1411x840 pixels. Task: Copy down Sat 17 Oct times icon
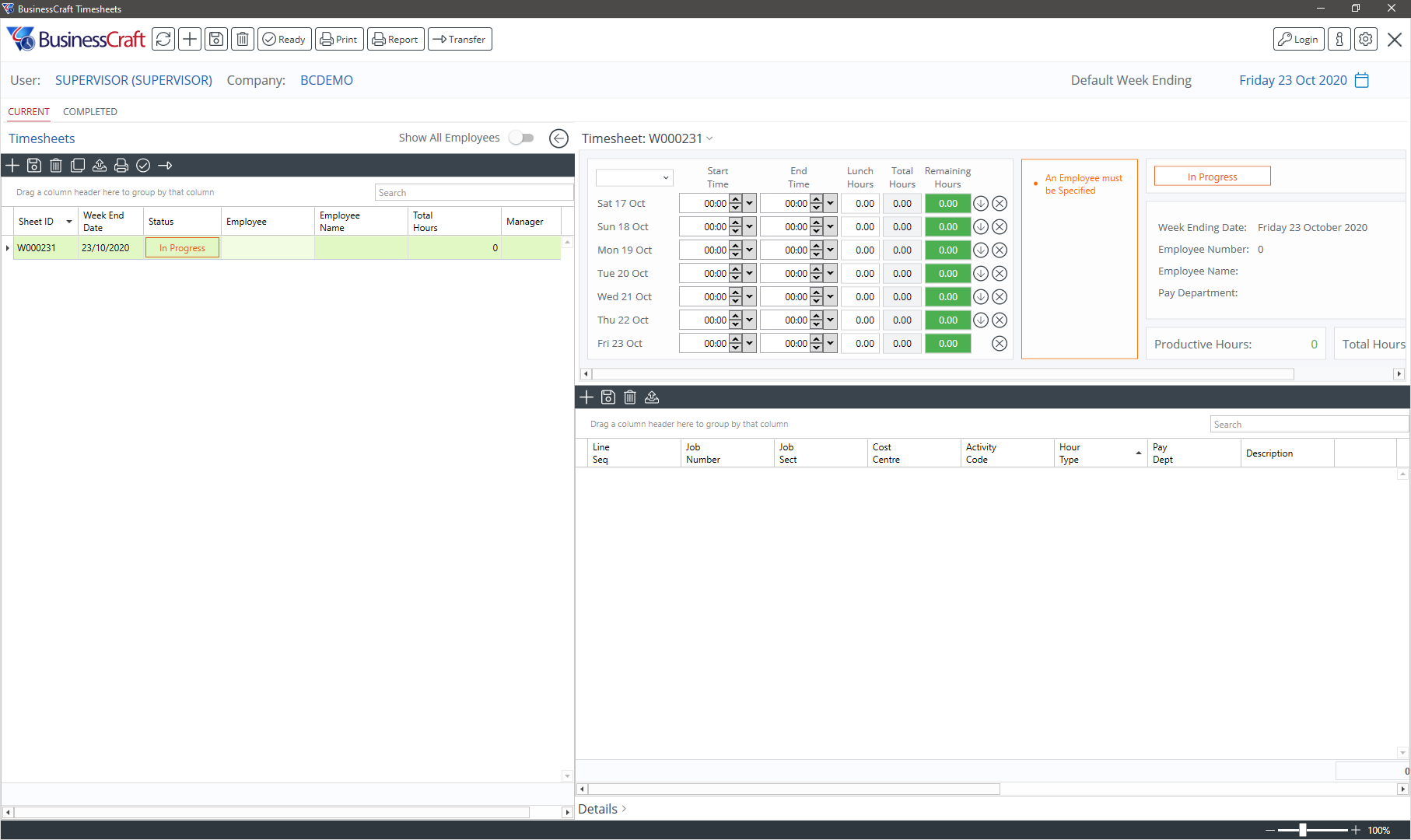click(981, 204)
